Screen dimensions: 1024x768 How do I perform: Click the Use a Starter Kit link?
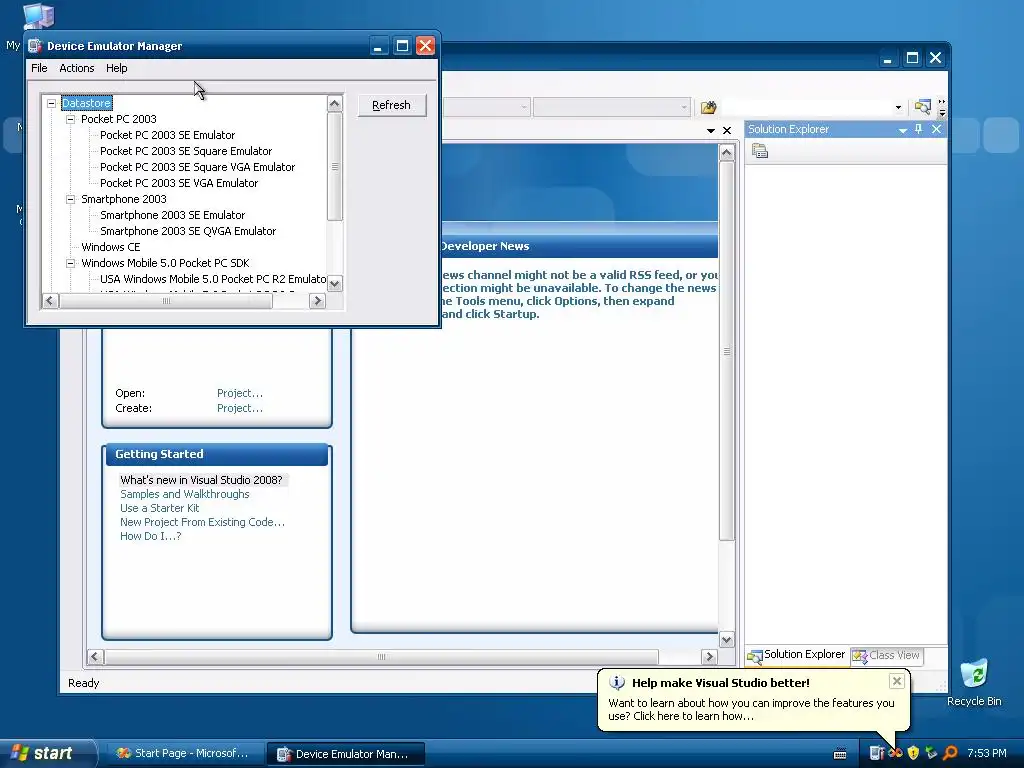coord(159,508)
